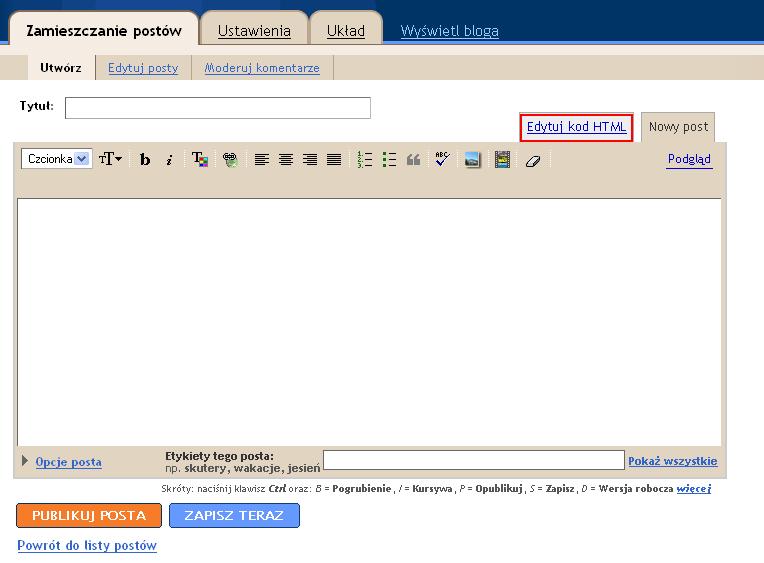
Task: Focus the Etykiety tego posta field
Action: (x=474, y=460)
